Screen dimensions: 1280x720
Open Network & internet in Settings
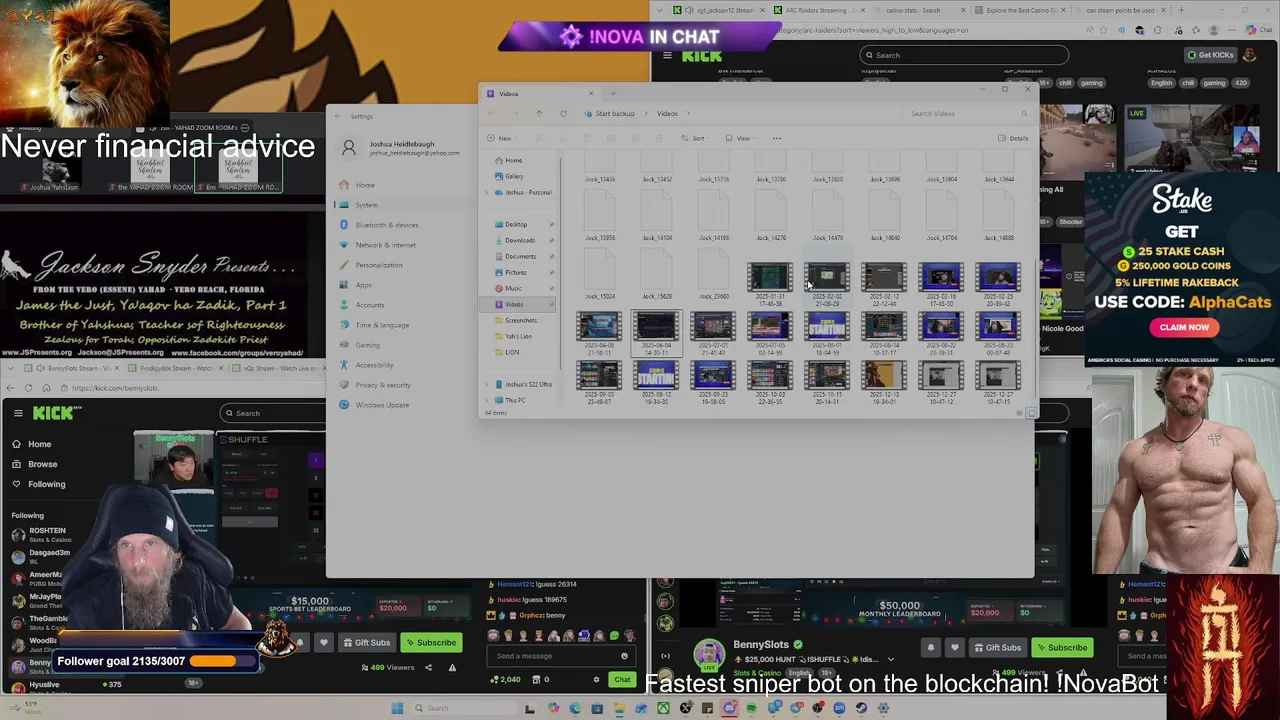click(385, 245)
